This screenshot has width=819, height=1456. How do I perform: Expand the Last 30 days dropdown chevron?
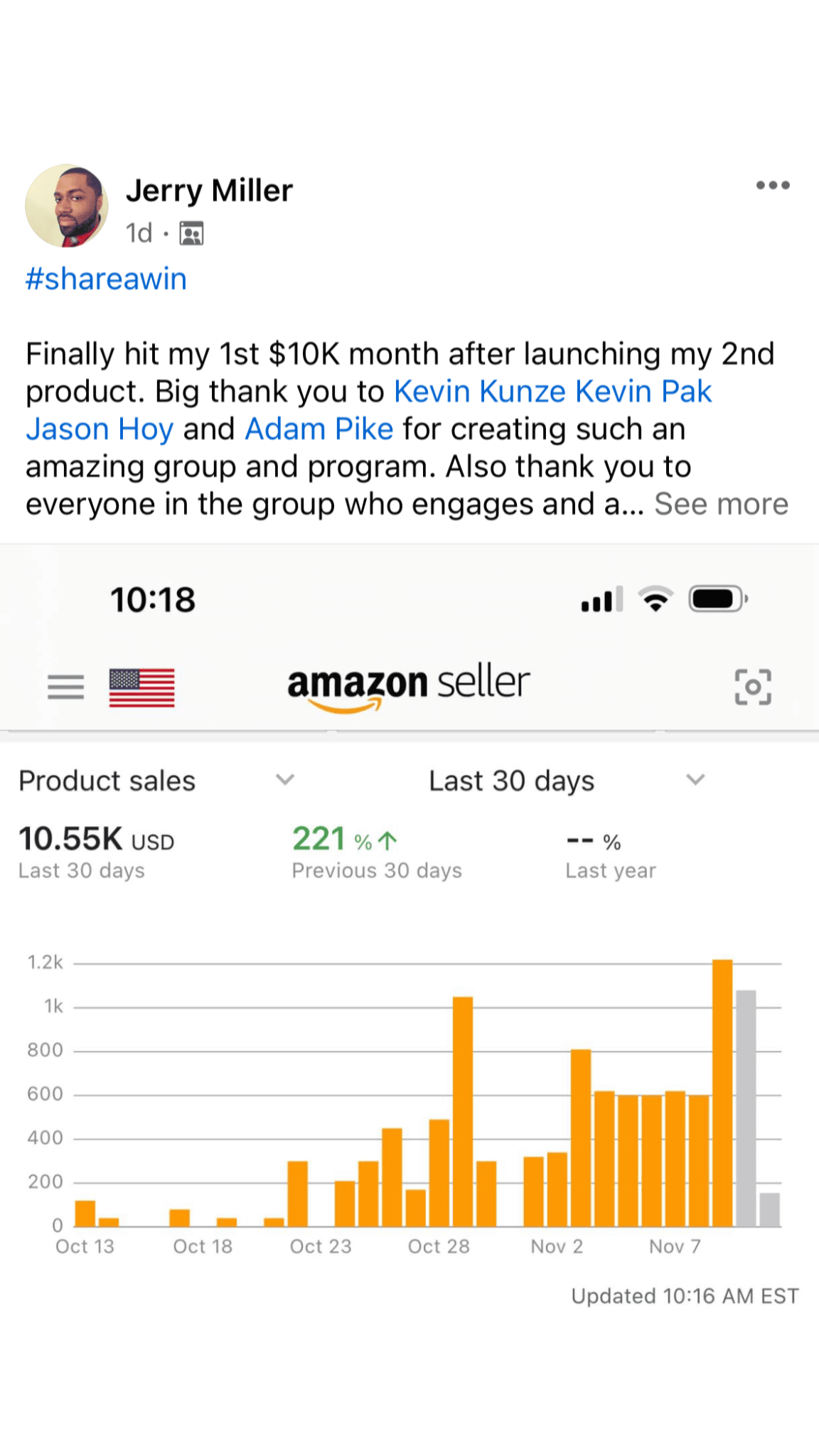click(695, 780)
